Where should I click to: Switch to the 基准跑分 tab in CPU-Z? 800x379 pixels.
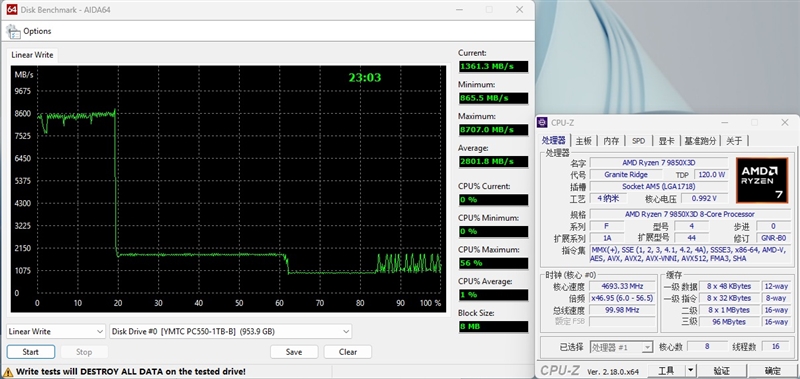pos(701,141)
